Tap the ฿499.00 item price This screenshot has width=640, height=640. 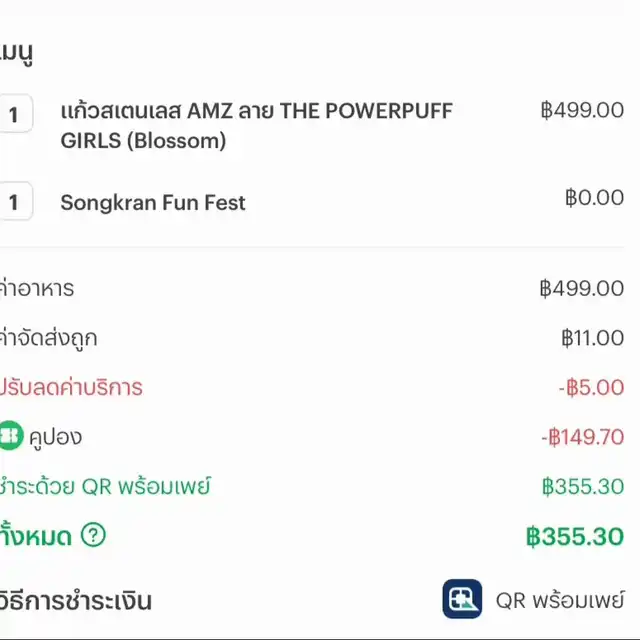click(x=582, y=110)
